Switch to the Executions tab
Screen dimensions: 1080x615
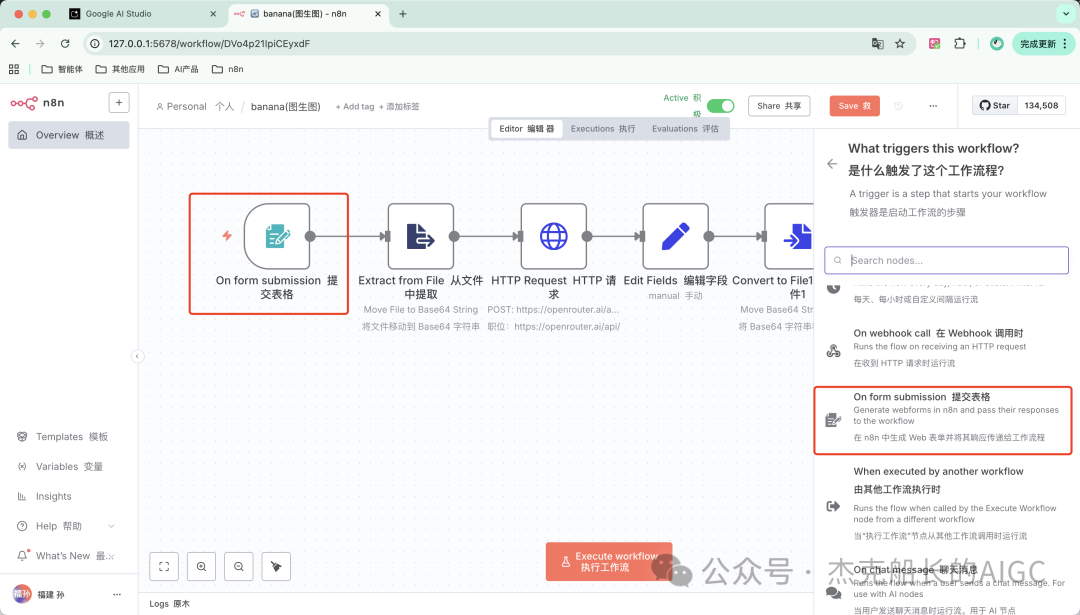(603, 129)
